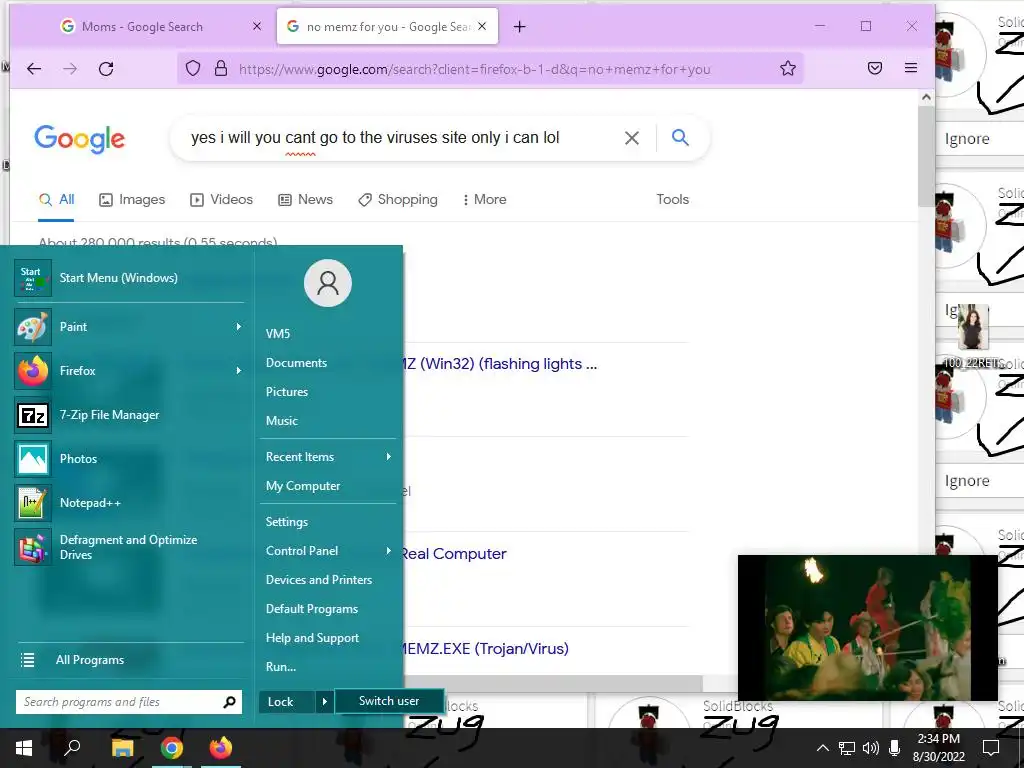The height and width of the screenshot is (768, 1024).
Task: Select the All results tab
Action: (56, 200)
